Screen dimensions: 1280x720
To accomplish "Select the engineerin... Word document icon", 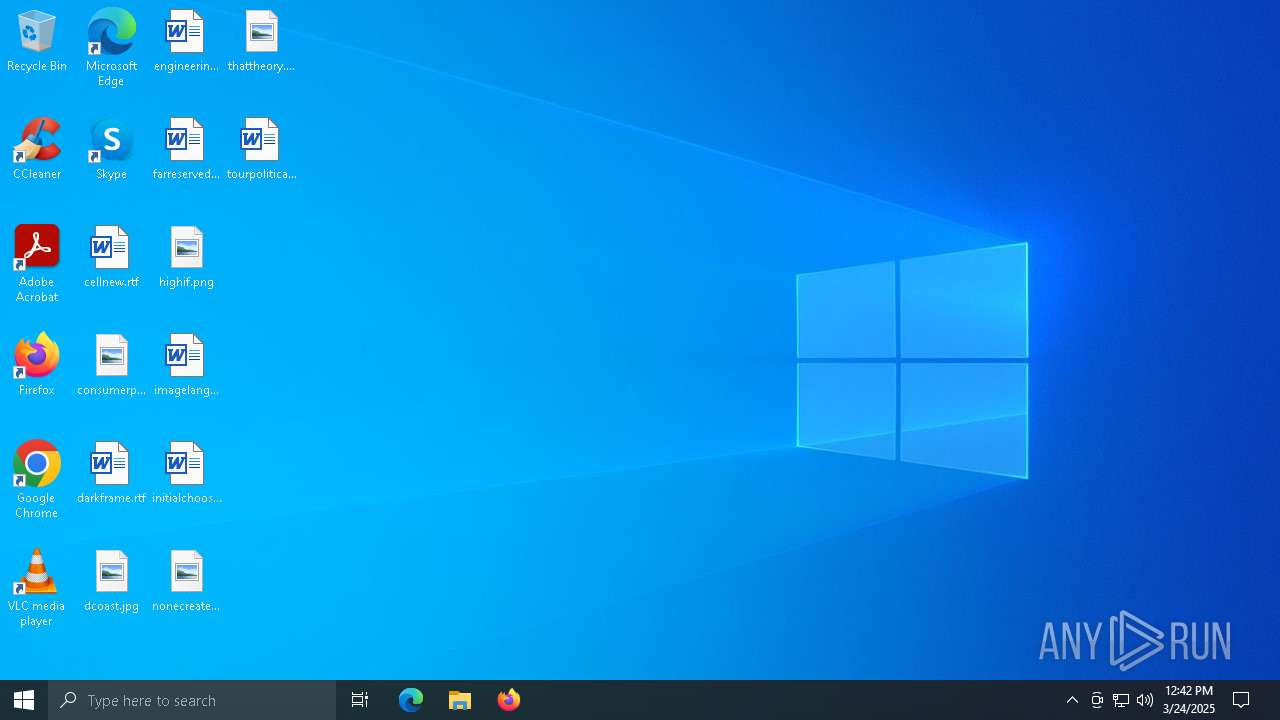I will coord(186,42).
